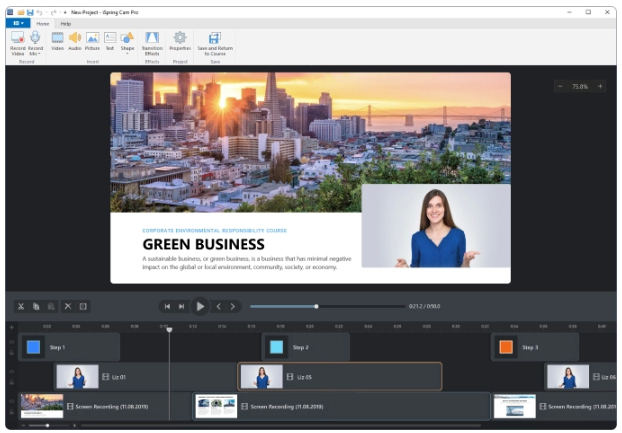Open the quick access toolbar customize arrow
This screenshot has width=622, height=433.
tap(65, 12)
